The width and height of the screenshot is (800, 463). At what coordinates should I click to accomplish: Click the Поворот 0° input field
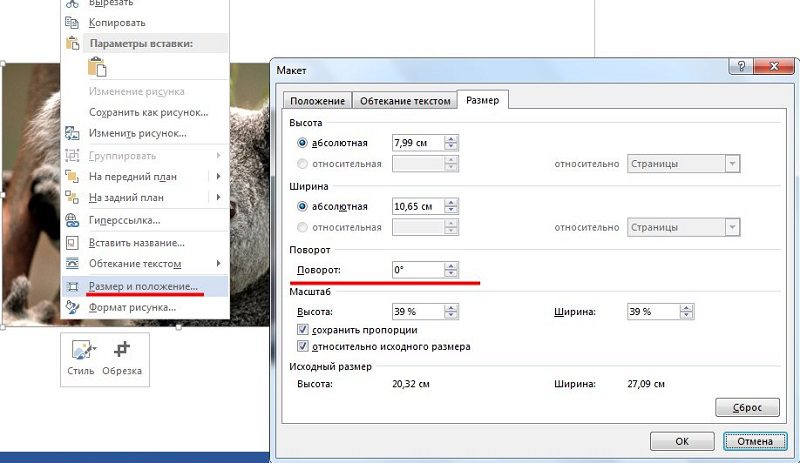418,270
